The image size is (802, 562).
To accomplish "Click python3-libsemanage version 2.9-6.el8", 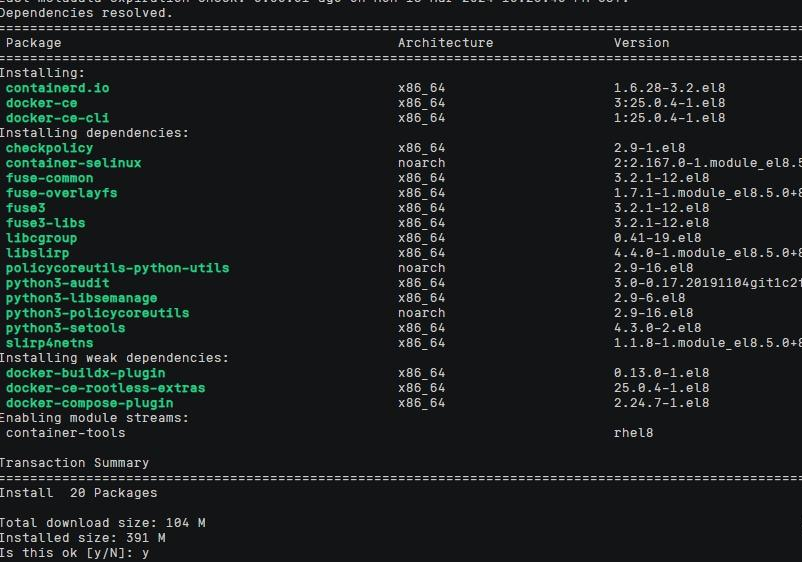I will (x=650, y=298).
